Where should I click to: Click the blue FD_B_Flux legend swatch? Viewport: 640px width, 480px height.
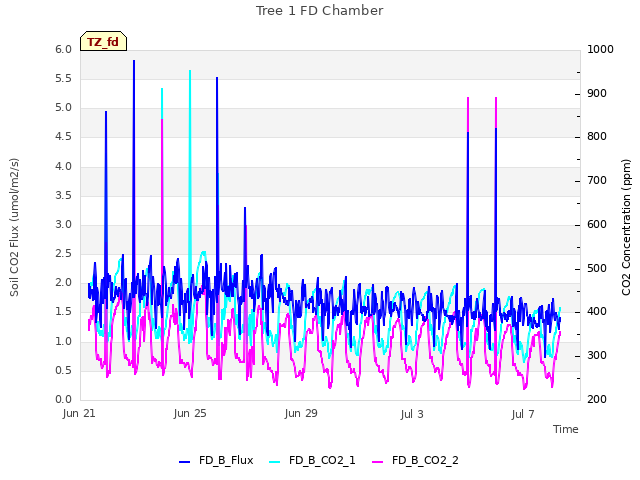pos(184,462)
